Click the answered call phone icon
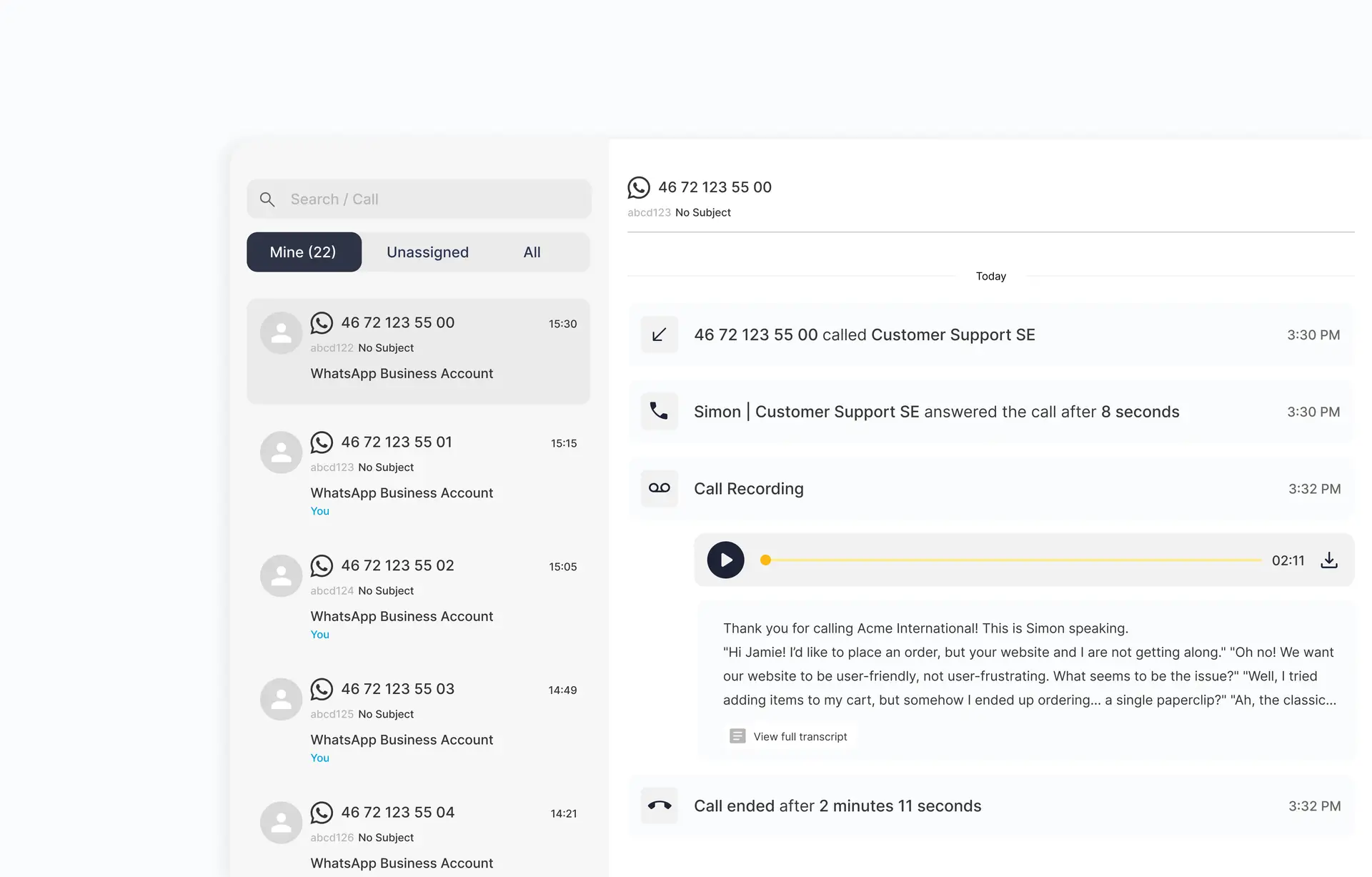The width and height of the screenshot is (1372, 877). click(x=659, y=411)
